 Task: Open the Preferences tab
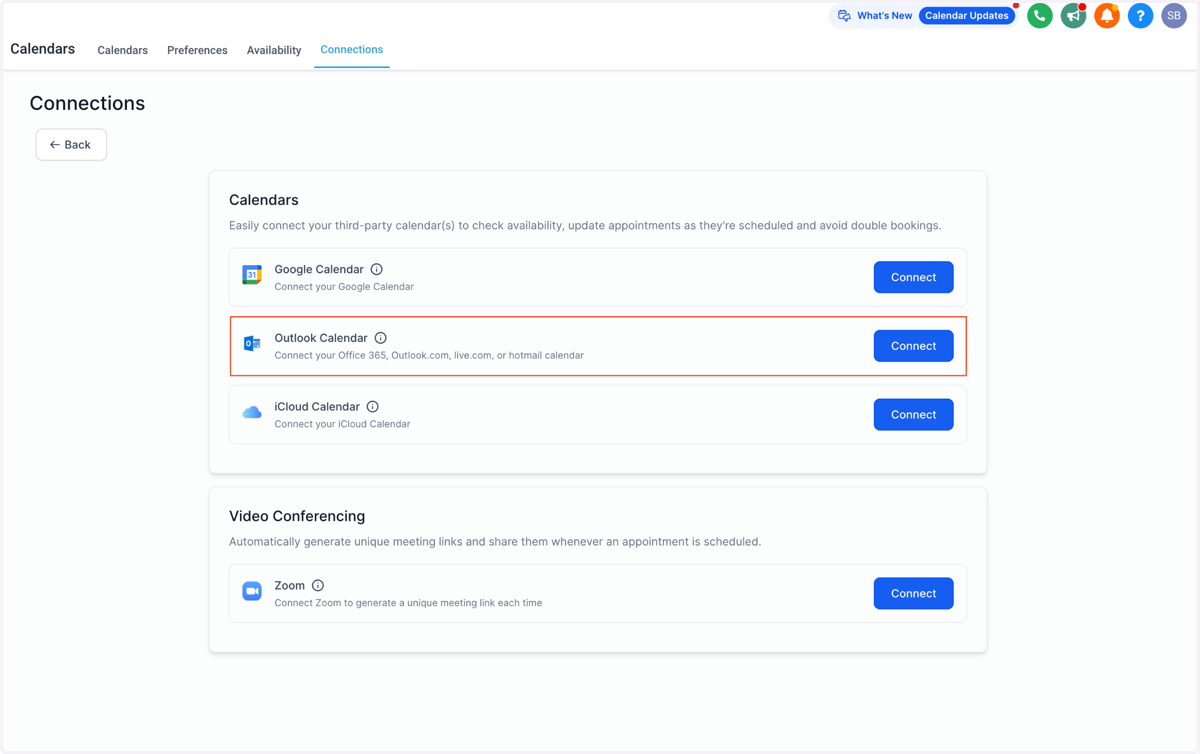197,50
